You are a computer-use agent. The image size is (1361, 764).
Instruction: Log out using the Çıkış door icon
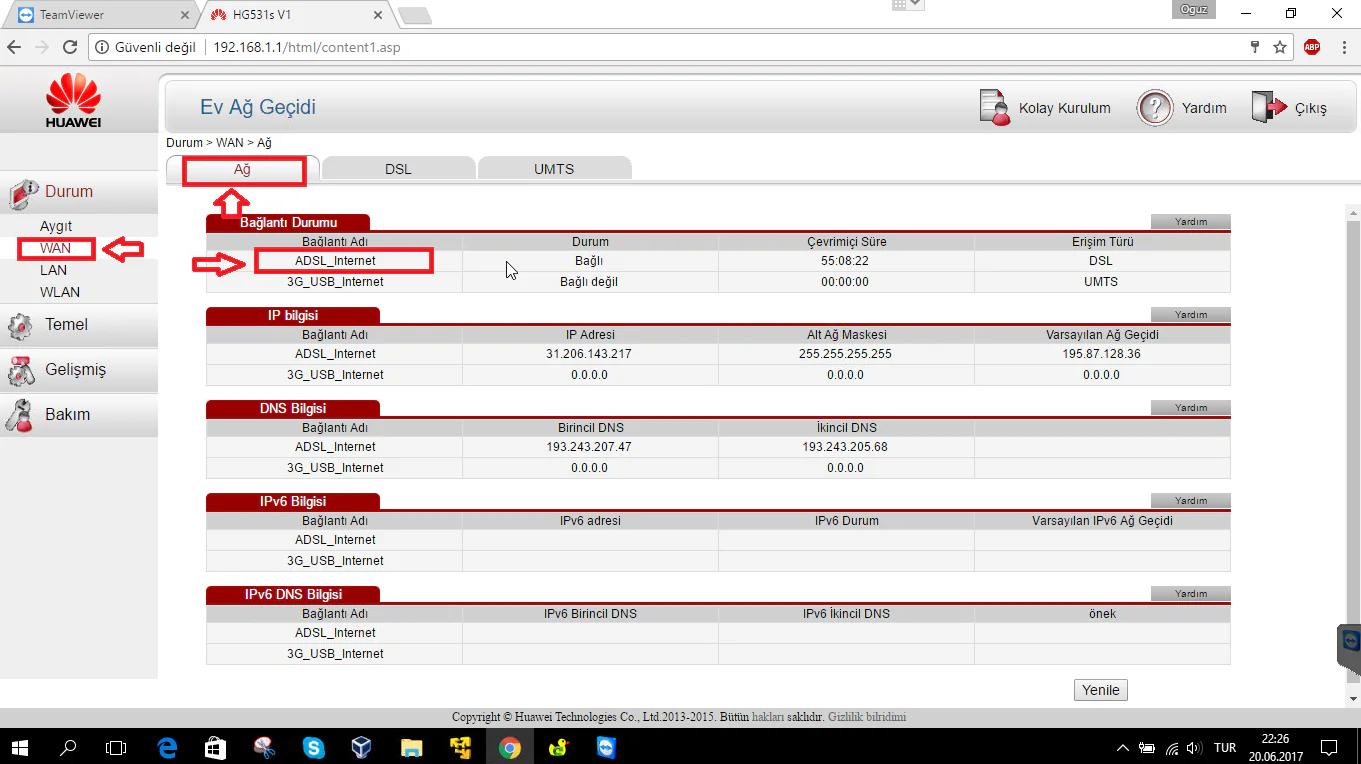pos(1268,108)
